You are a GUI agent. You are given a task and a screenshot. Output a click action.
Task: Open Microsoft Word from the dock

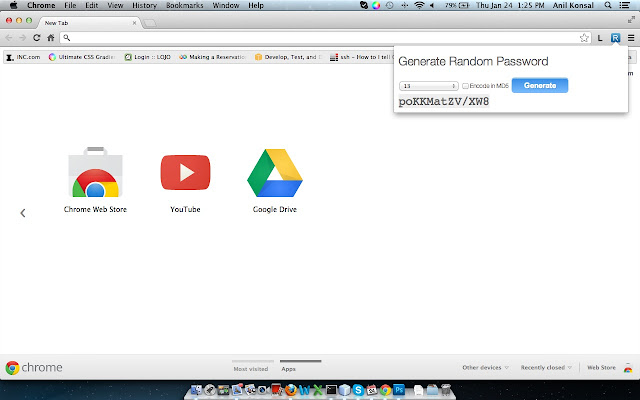(304, 390)
